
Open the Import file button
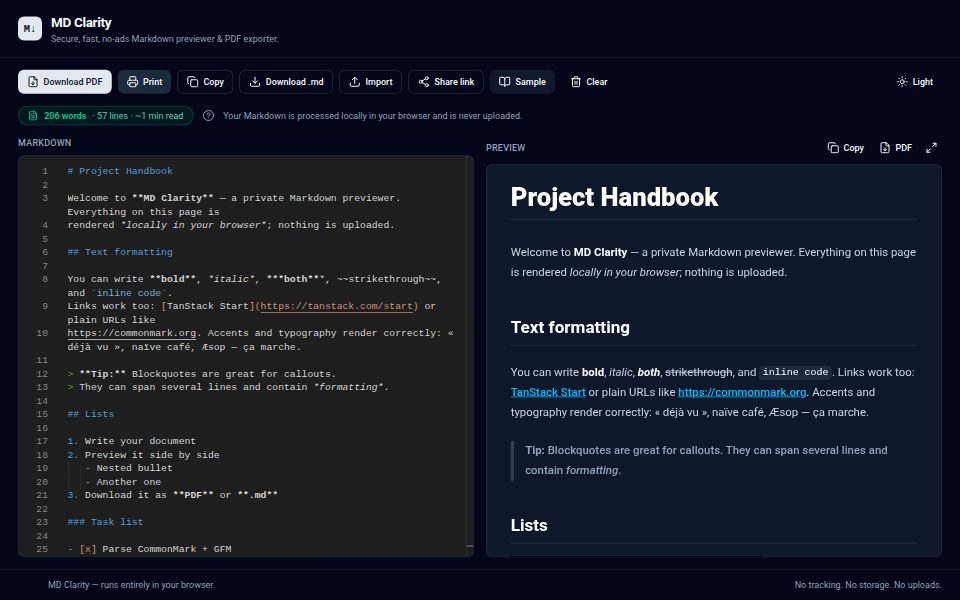(370, 81)
